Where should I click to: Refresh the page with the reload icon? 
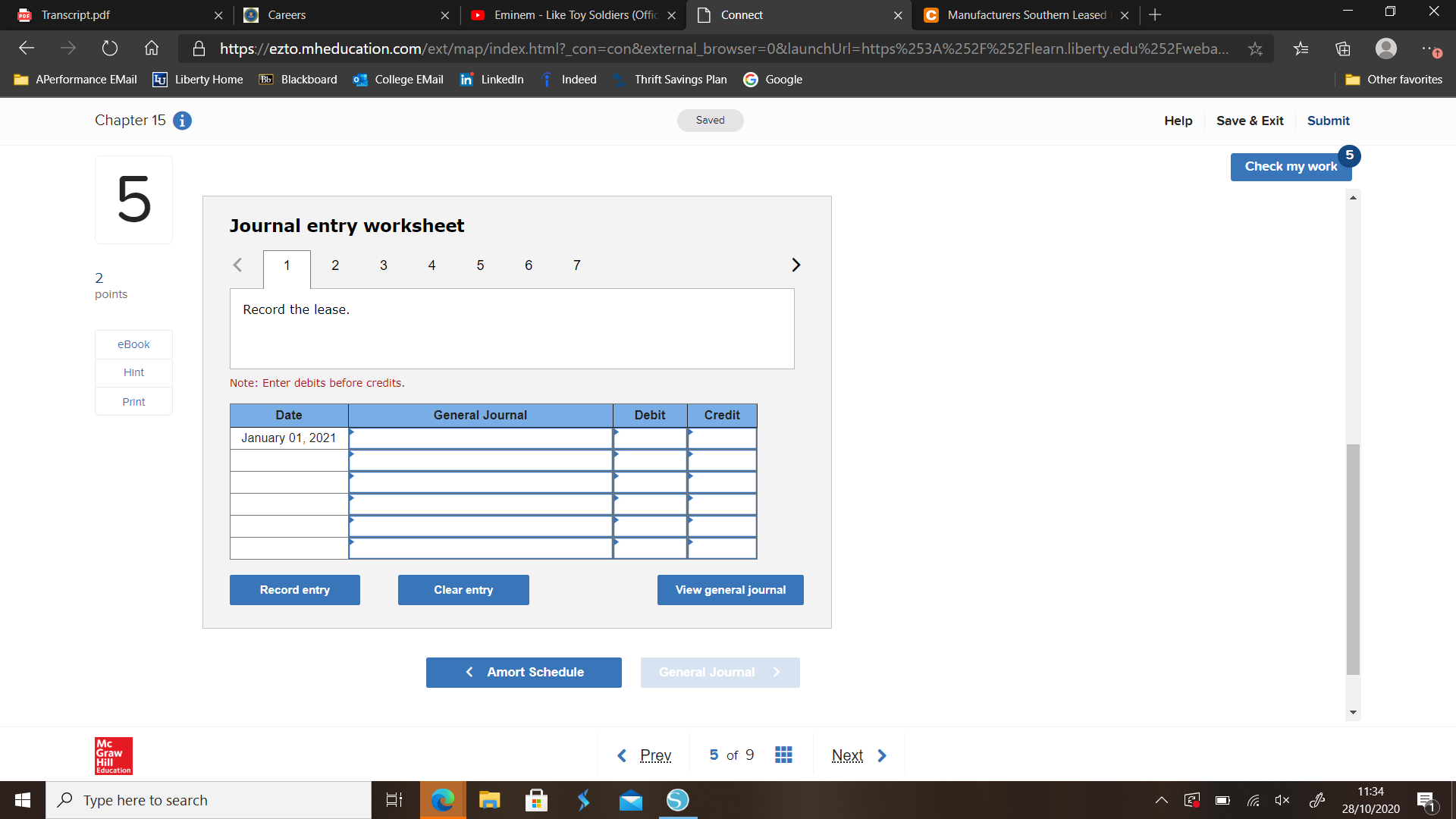click(109, 48)
